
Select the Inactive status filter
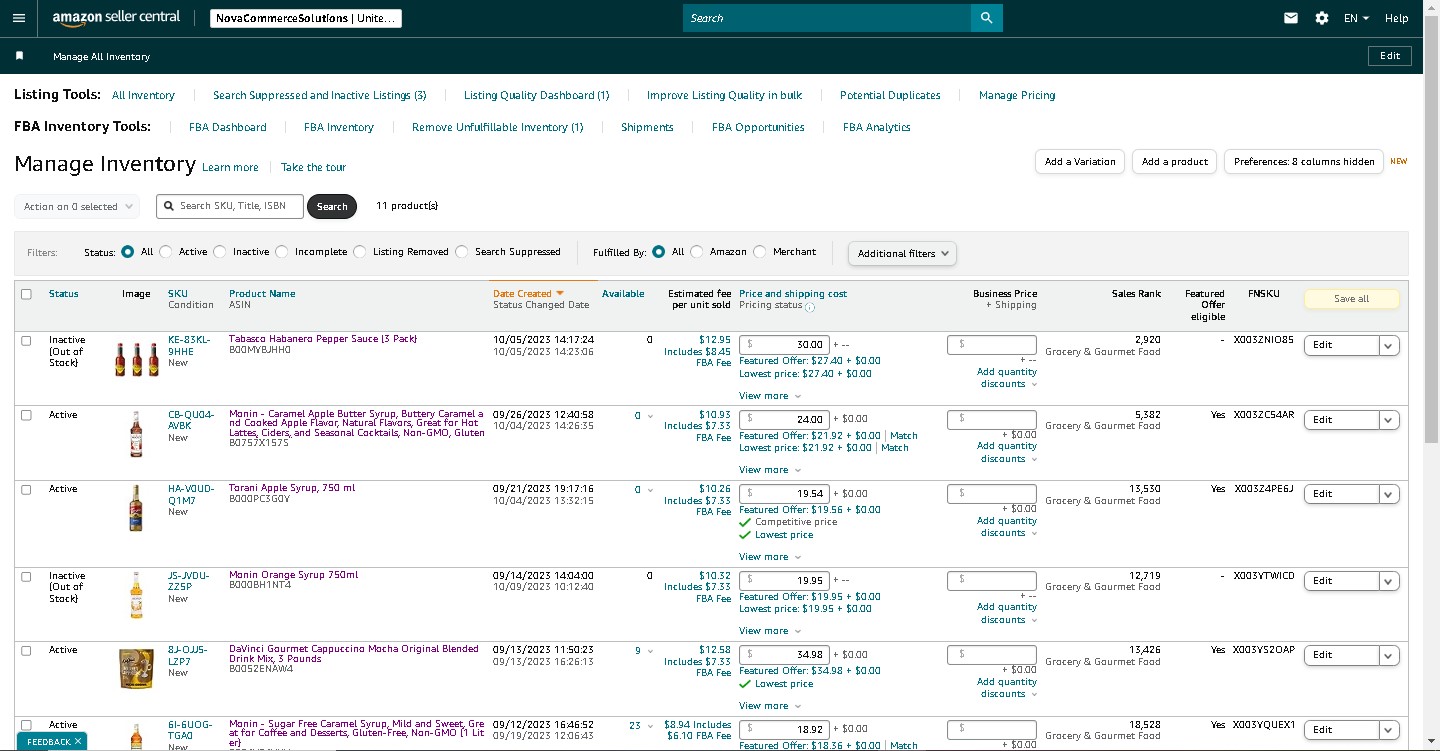(220, 252)
